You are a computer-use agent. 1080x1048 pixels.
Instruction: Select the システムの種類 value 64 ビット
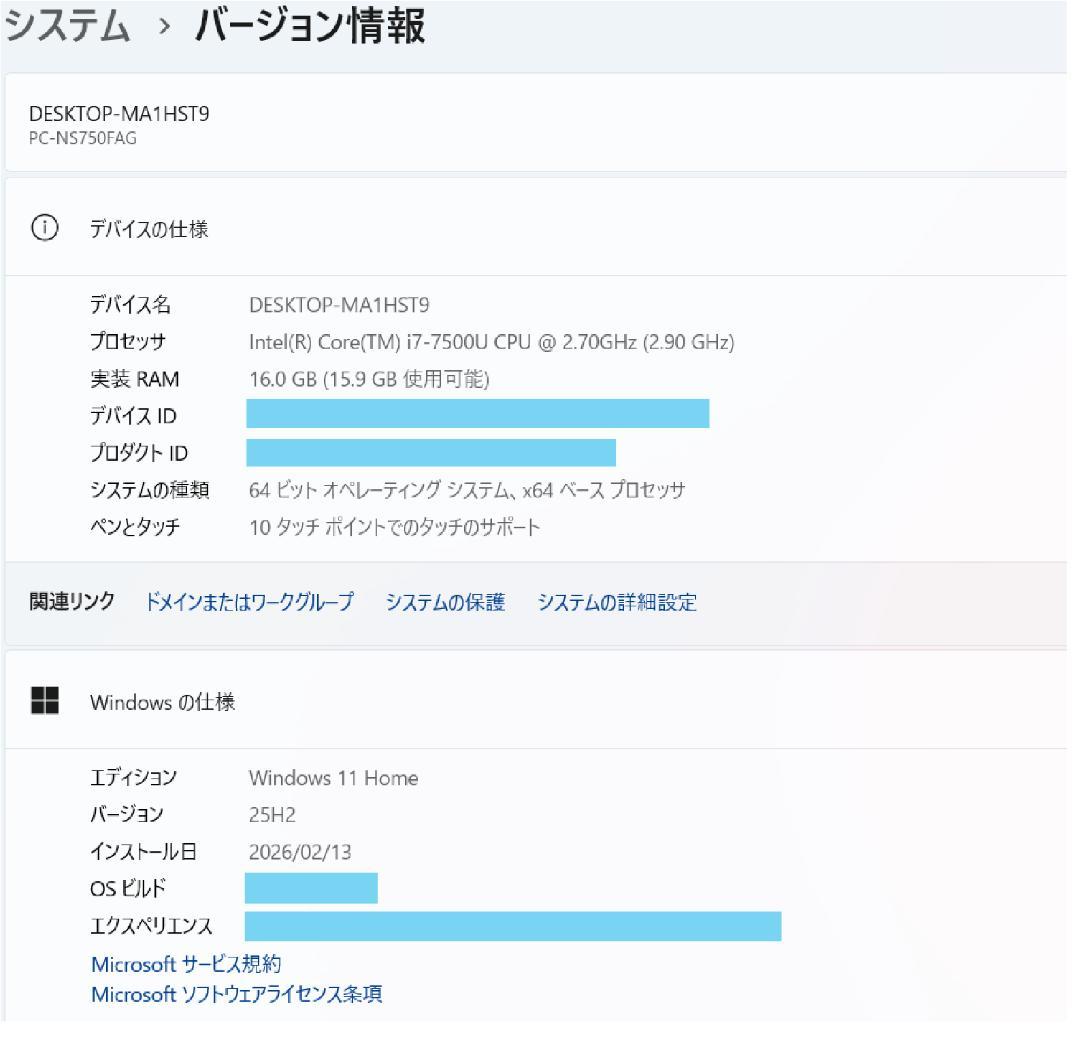(467, 490)
